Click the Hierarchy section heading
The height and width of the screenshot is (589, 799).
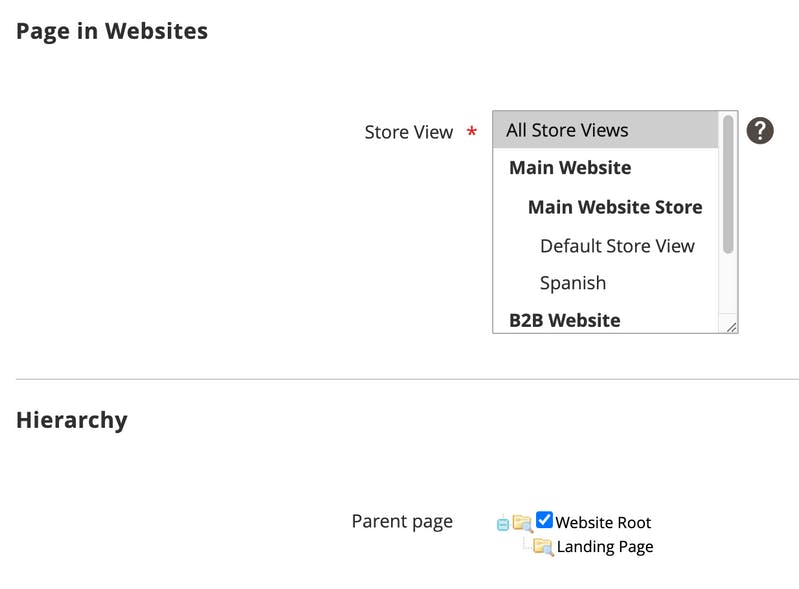click(72, 420)
